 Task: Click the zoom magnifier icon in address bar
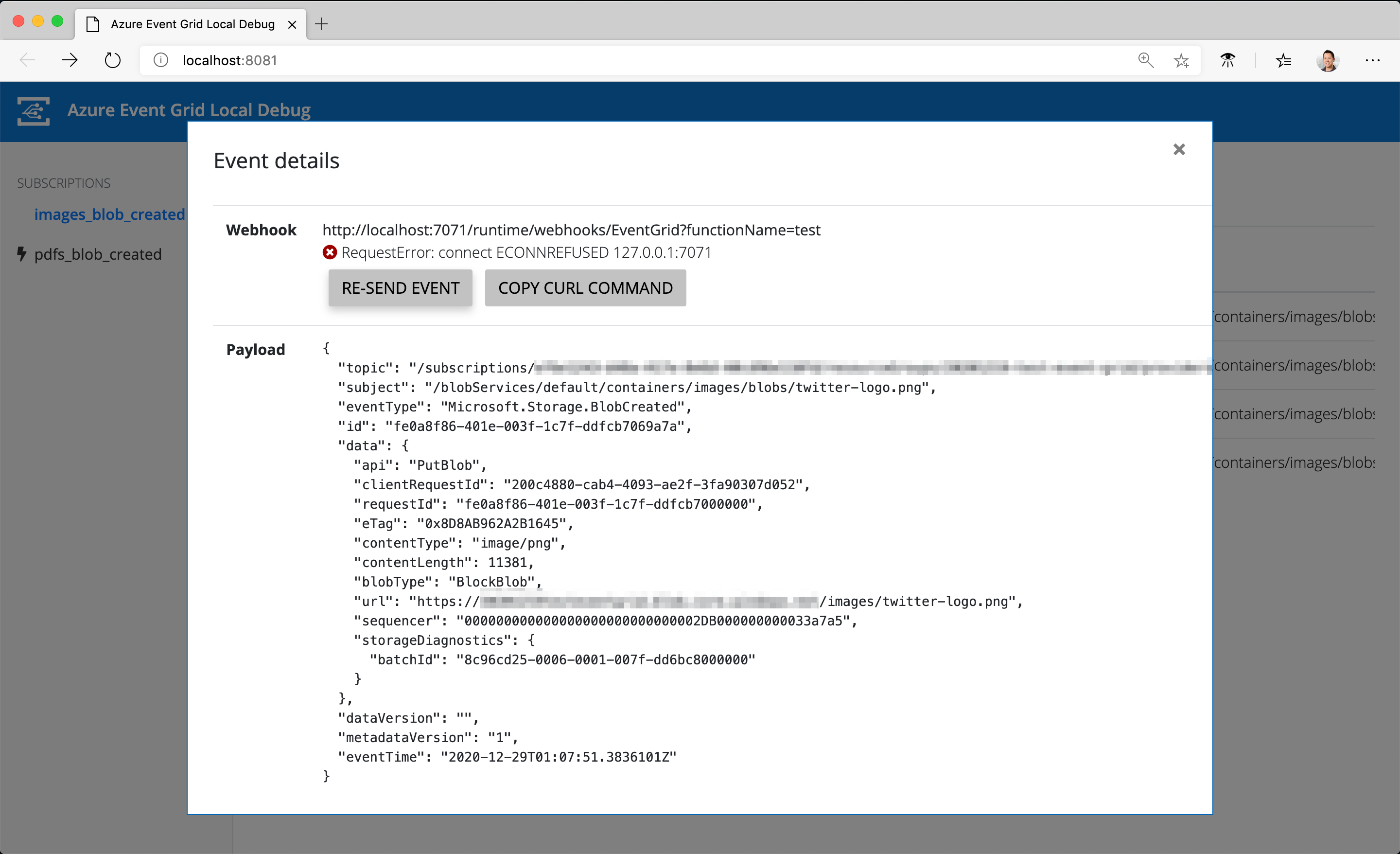coord(1145,60)
